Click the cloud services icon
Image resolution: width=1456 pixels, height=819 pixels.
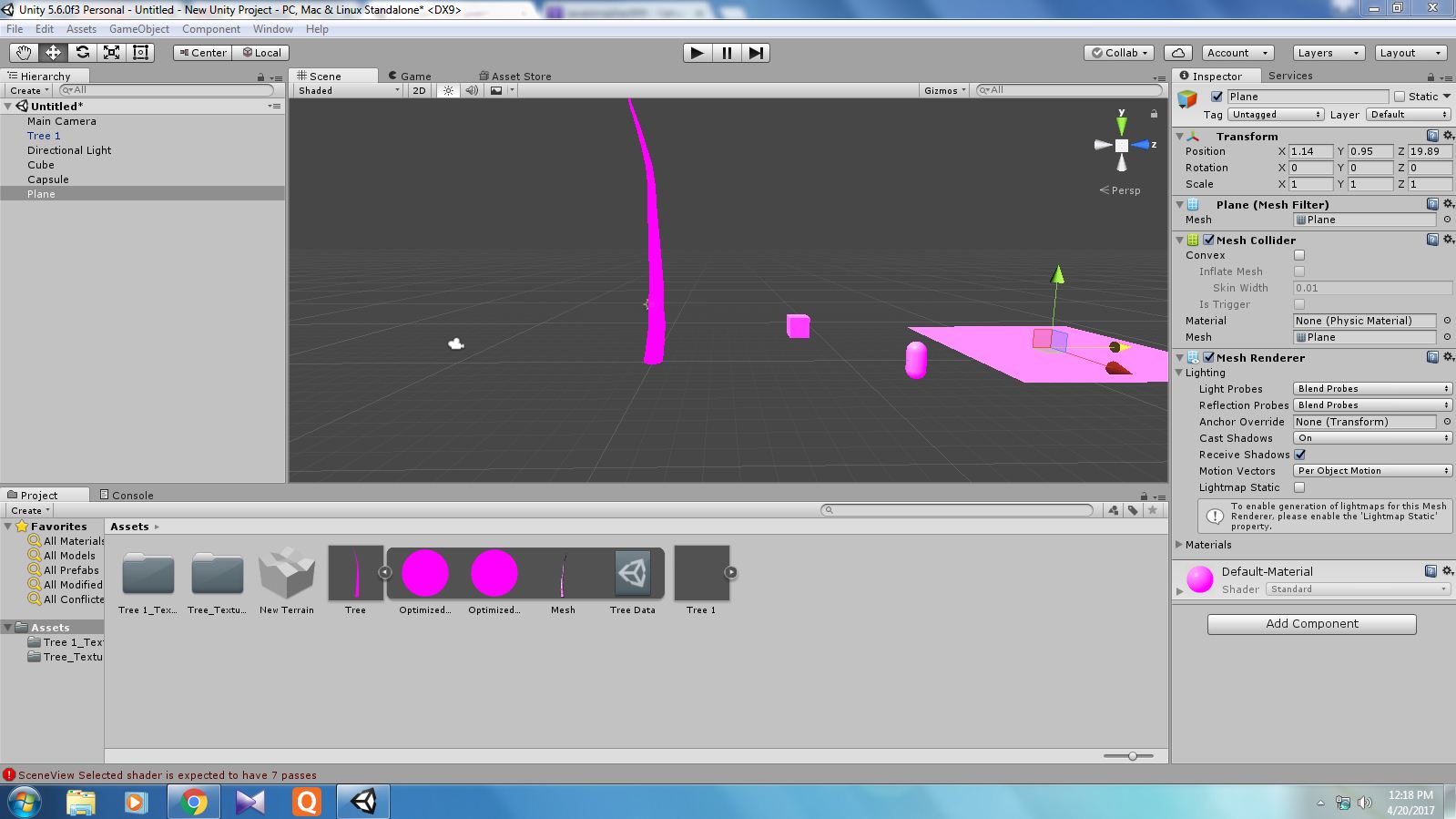pyautogui.click(x=1178, y=53)
